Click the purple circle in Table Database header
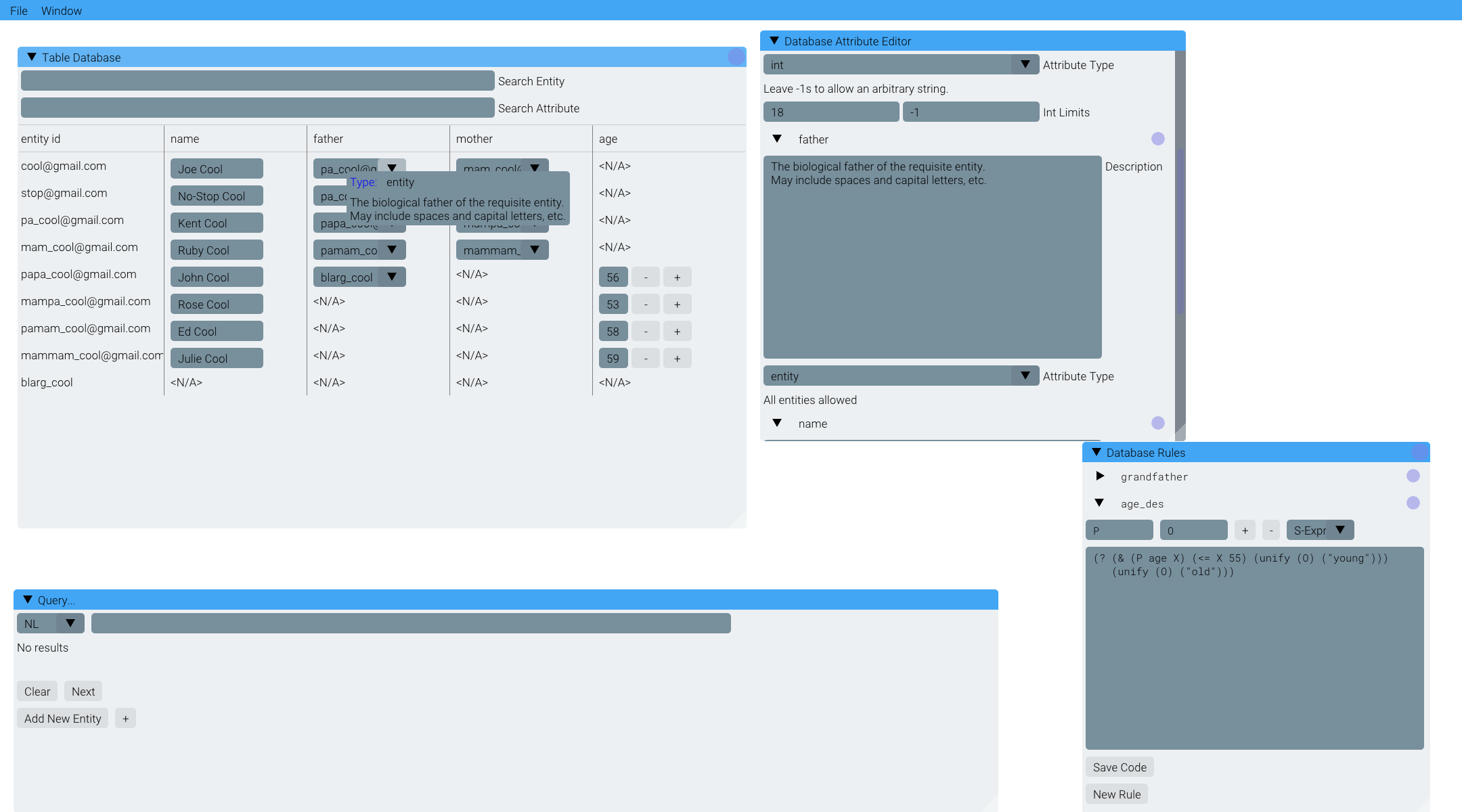 click(x=736, y=57)
